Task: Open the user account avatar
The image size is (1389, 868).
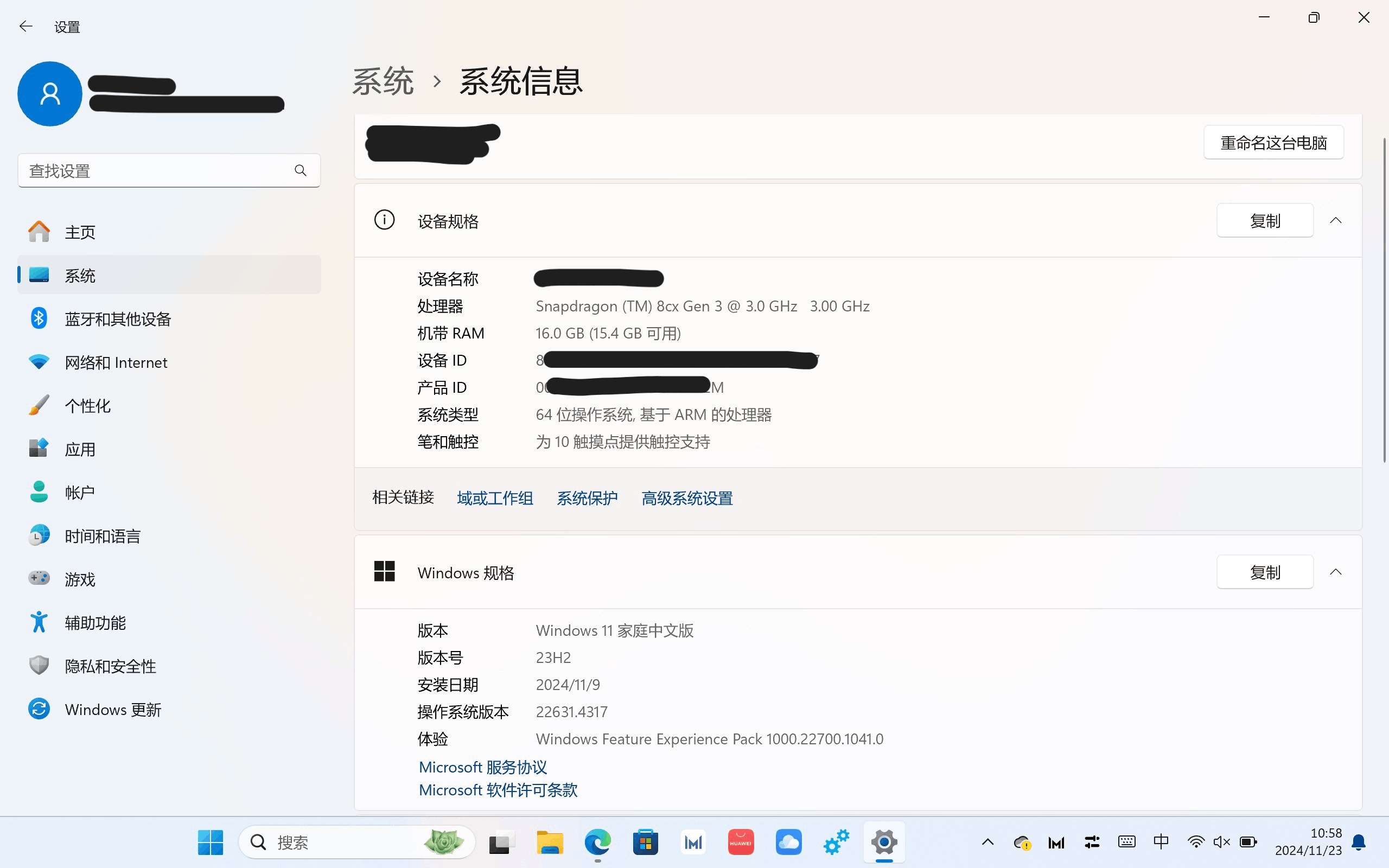Action: pyautogui.click(x=50, y=93)
